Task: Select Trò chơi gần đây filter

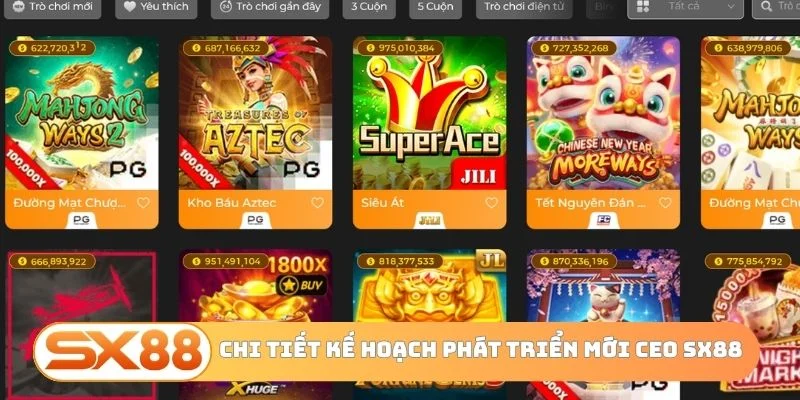Action: click(270, 7)
